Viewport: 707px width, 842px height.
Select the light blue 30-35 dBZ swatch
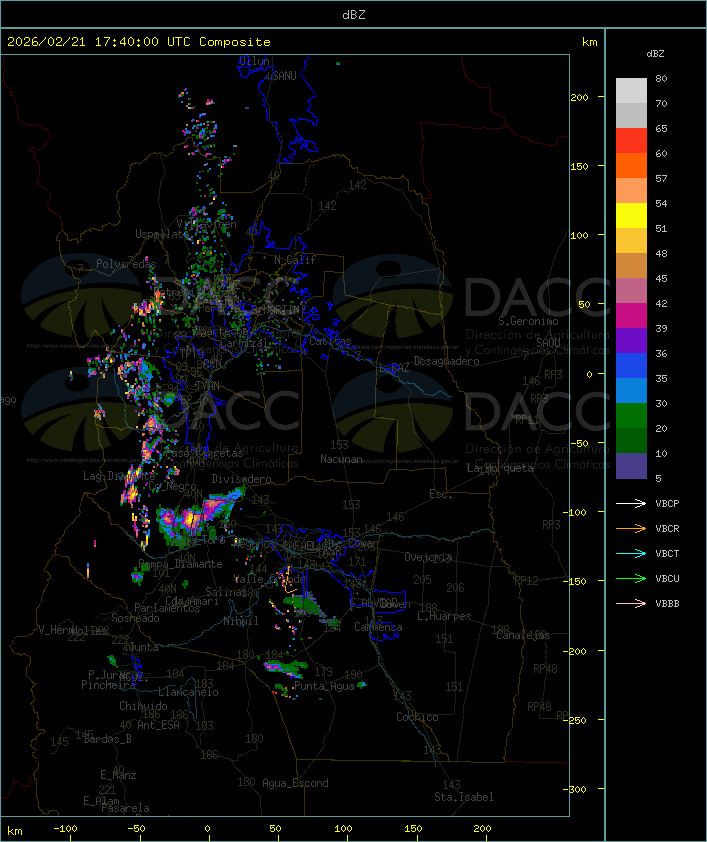(x=631, y=390)
